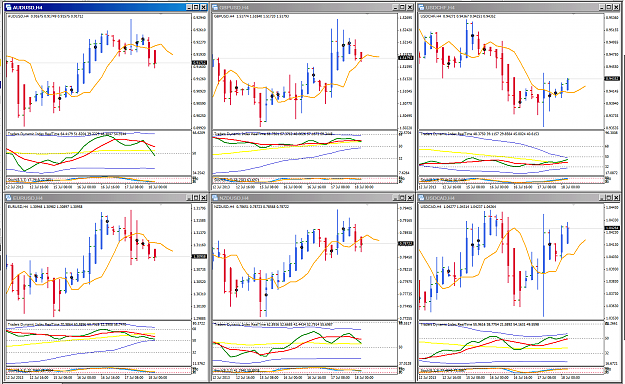Click the GBPUSD,H4 OHLC quote label

(252, 17)
